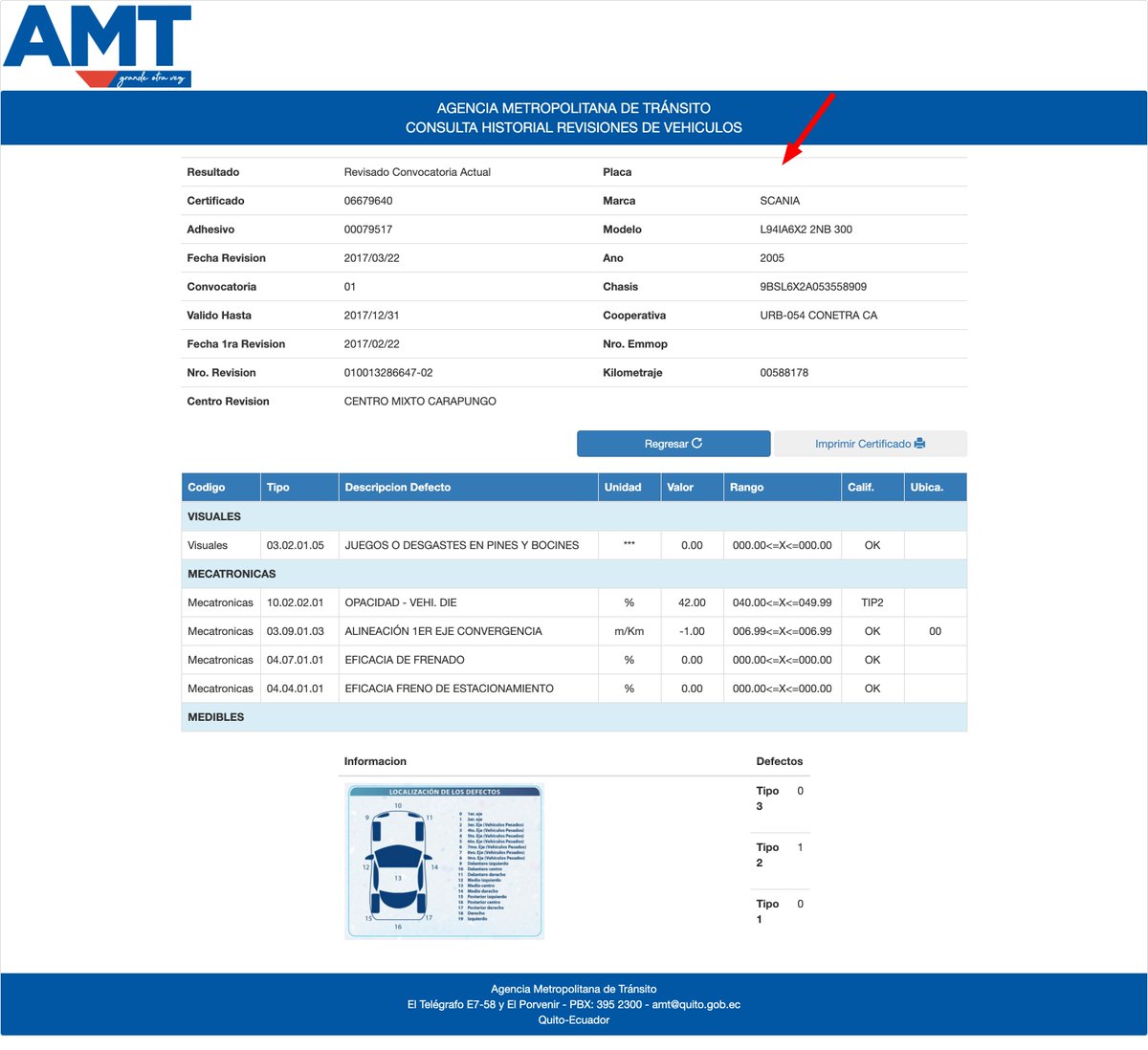Image resolution: width=1148 pixels, height=1050 pixels.
Task: Click the Placa field label
Action: pos(617,172)
